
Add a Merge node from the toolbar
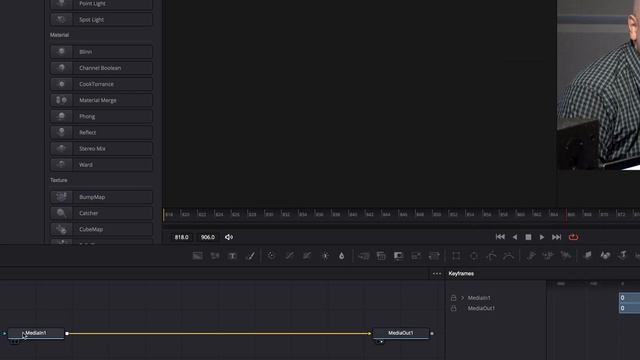click(x=363, y=256)
